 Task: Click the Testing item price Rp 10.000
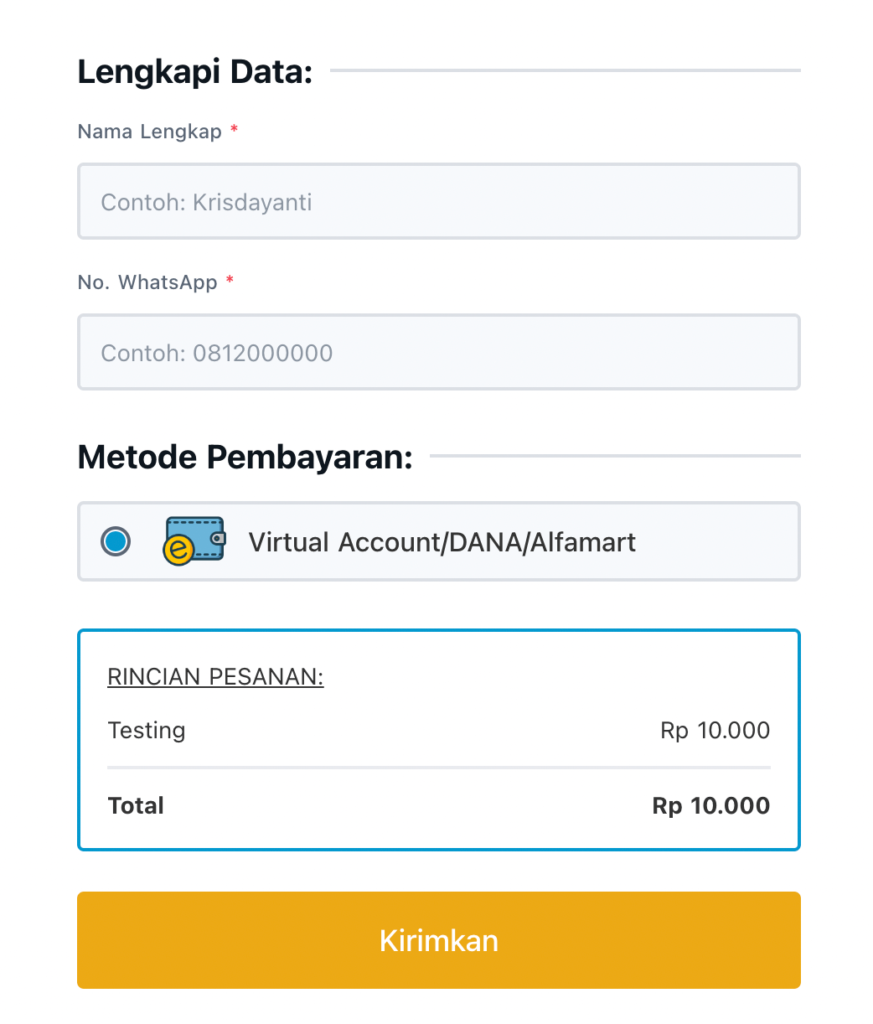tap(715, 730)
